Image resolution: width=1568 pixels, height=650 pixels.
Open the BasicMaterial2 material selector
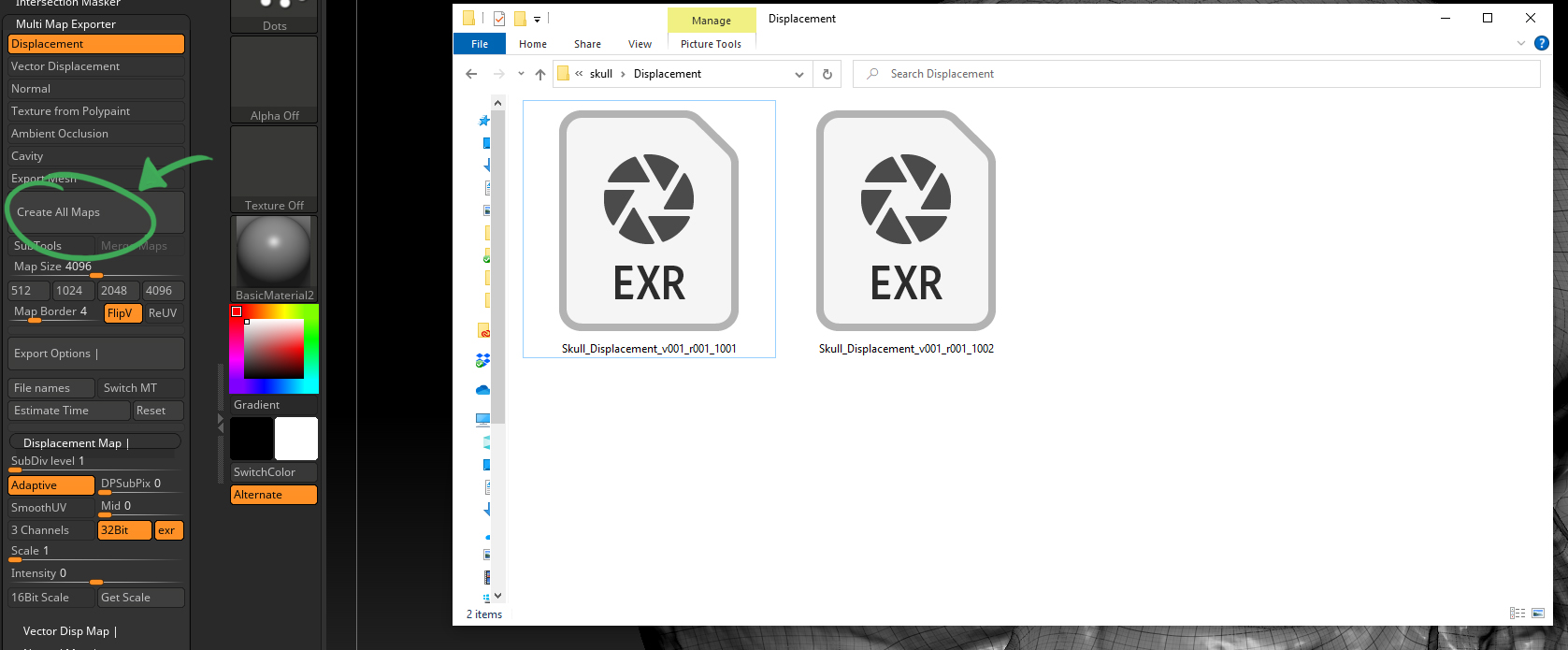point(274,259)
